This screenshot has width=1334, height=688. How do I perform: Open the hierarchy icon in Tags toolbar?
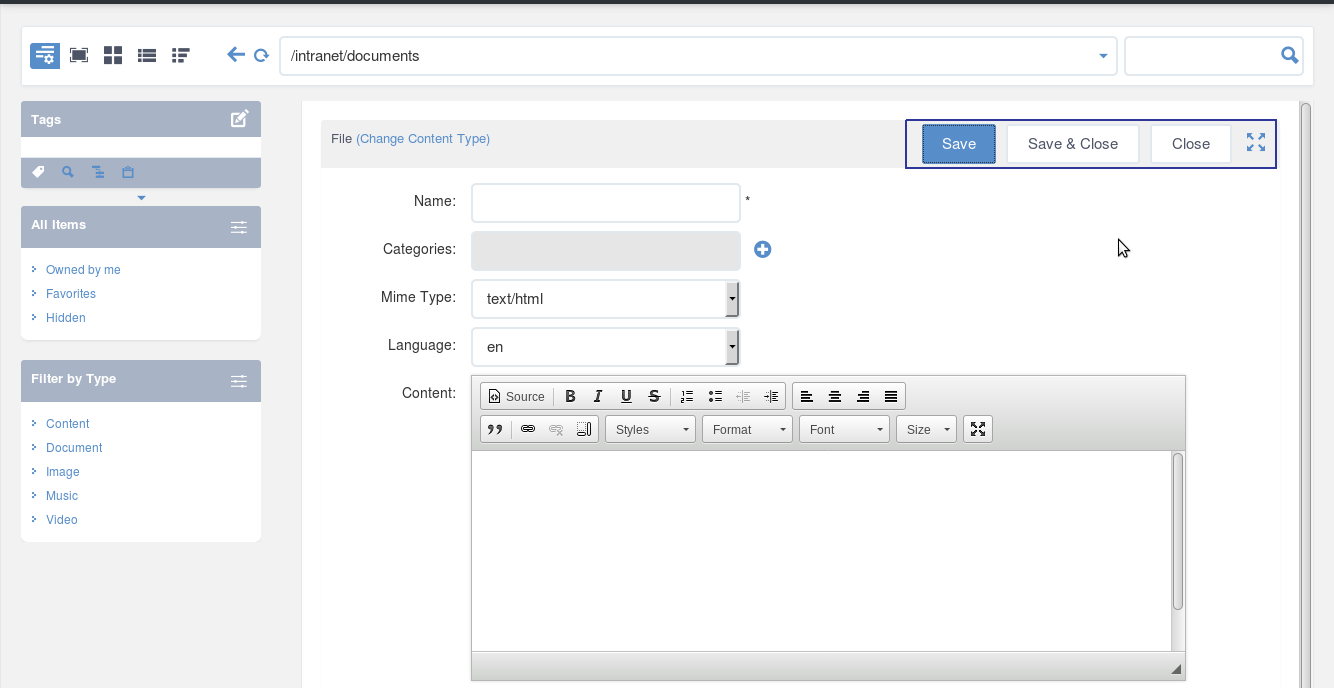tap(98, 172)
